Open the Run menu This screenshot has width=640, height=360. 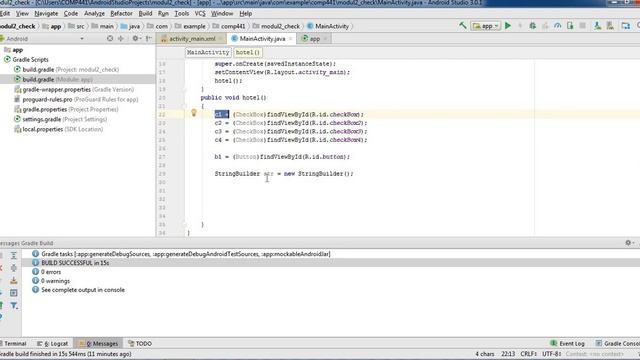pyautogui.click(x=163, y=13)
